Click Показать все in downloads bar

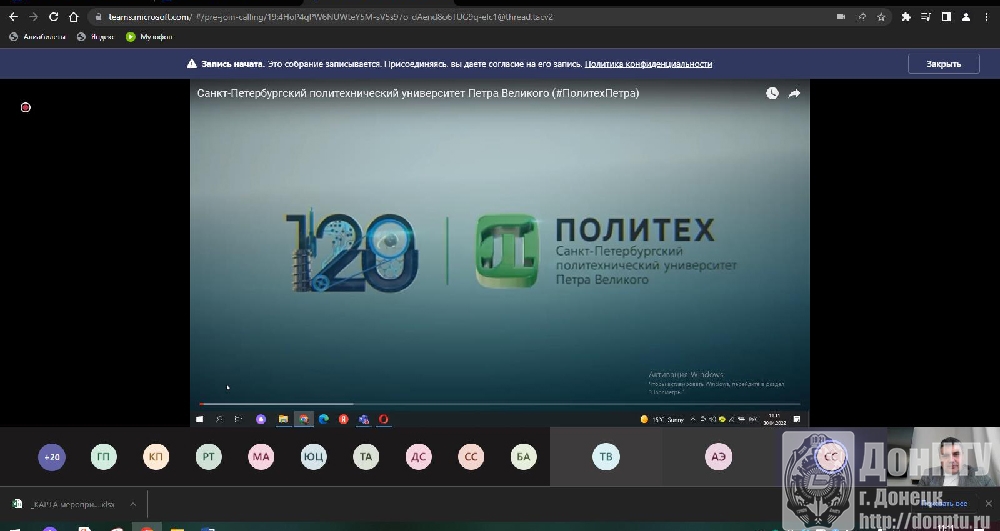click(x=943, y=504)
